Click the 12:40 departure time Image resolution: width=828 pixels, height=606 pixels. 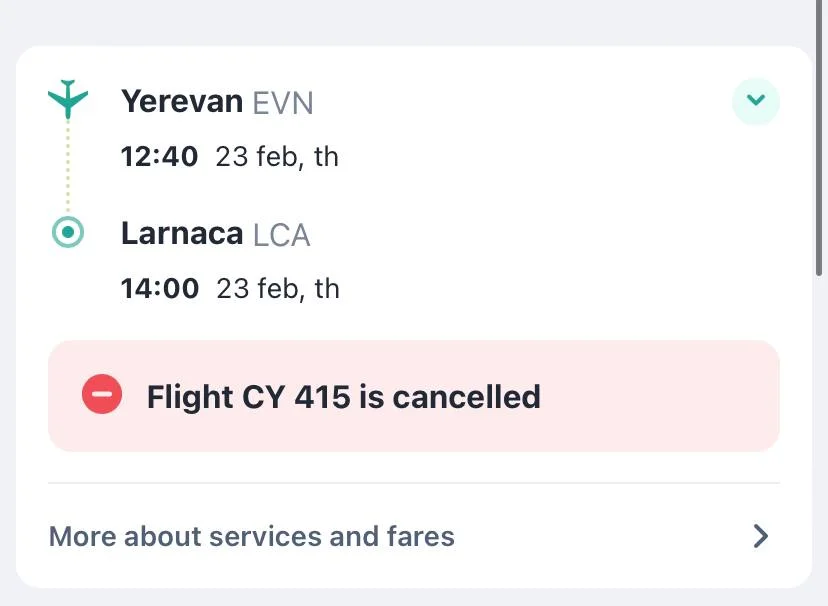point(159,157)
